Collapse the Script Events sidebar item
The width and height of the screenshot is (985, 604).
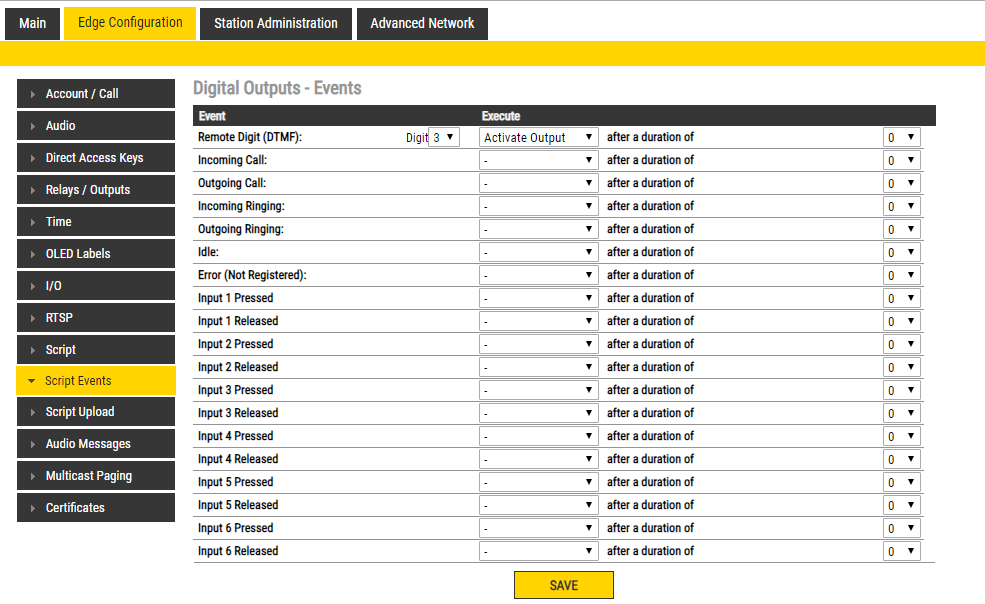[96, 381]
